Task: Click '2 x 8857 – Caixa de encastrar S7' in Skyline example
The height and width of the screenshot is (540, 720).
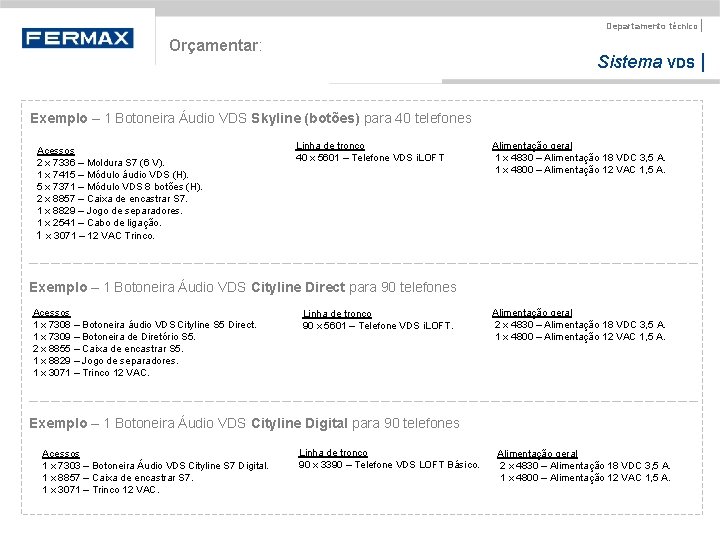Action: (112, 199)
